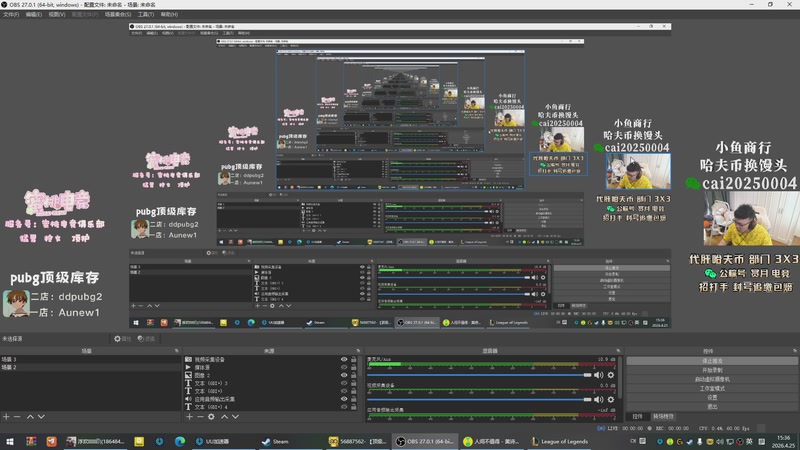The image size is (800, 450).
Task: Switch to the 控件 tab at dock bottom
Action: pos(637,417)
